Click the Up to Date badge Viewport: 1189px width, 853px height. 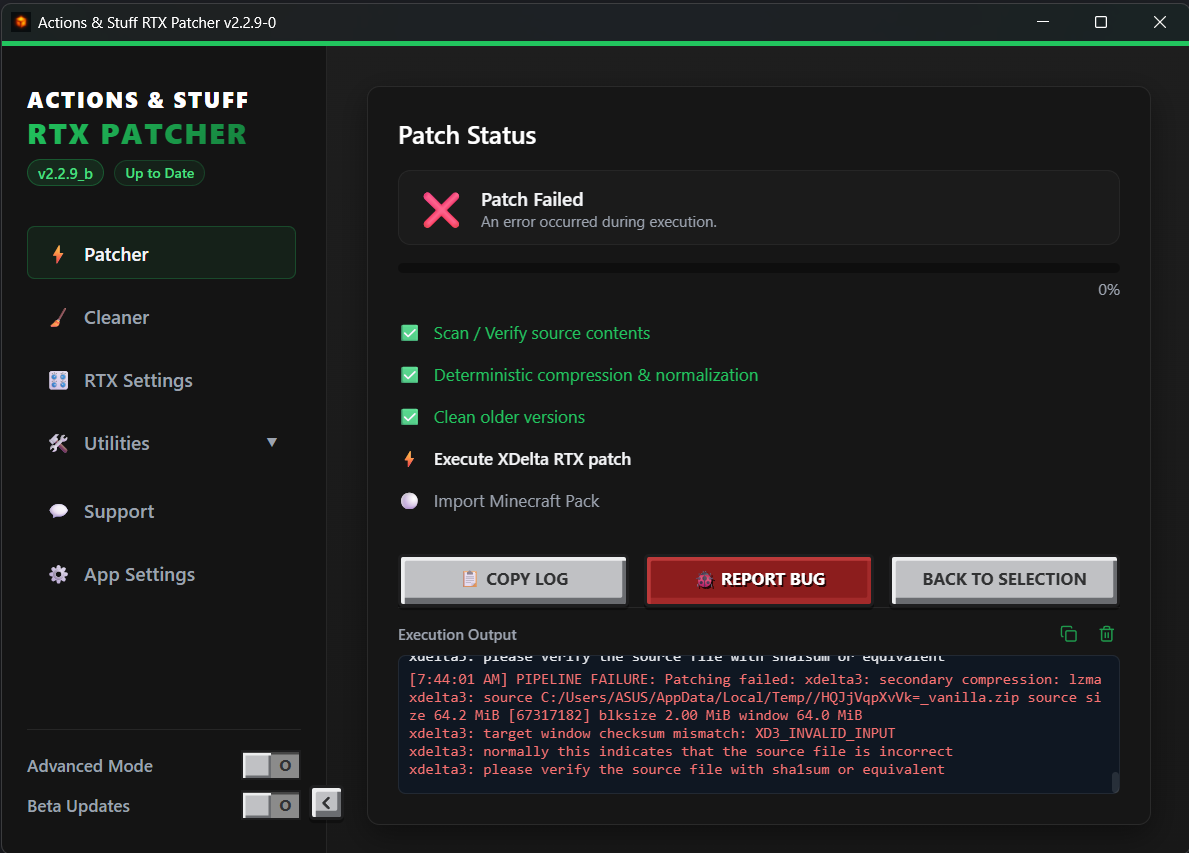click(x=159, y=173)
